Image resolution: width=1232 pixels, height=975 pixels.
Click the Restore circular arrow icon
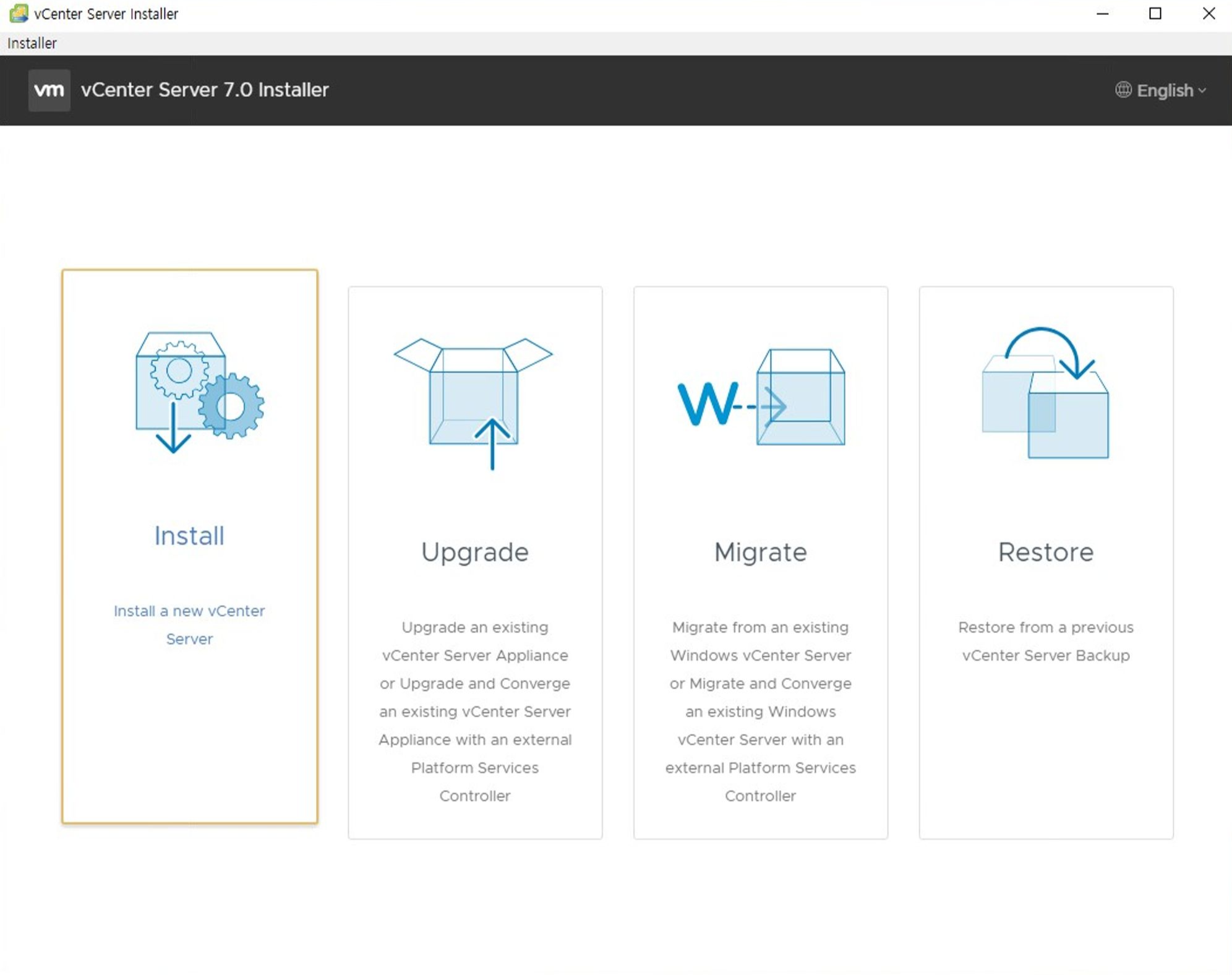(x=1045, y=393)
